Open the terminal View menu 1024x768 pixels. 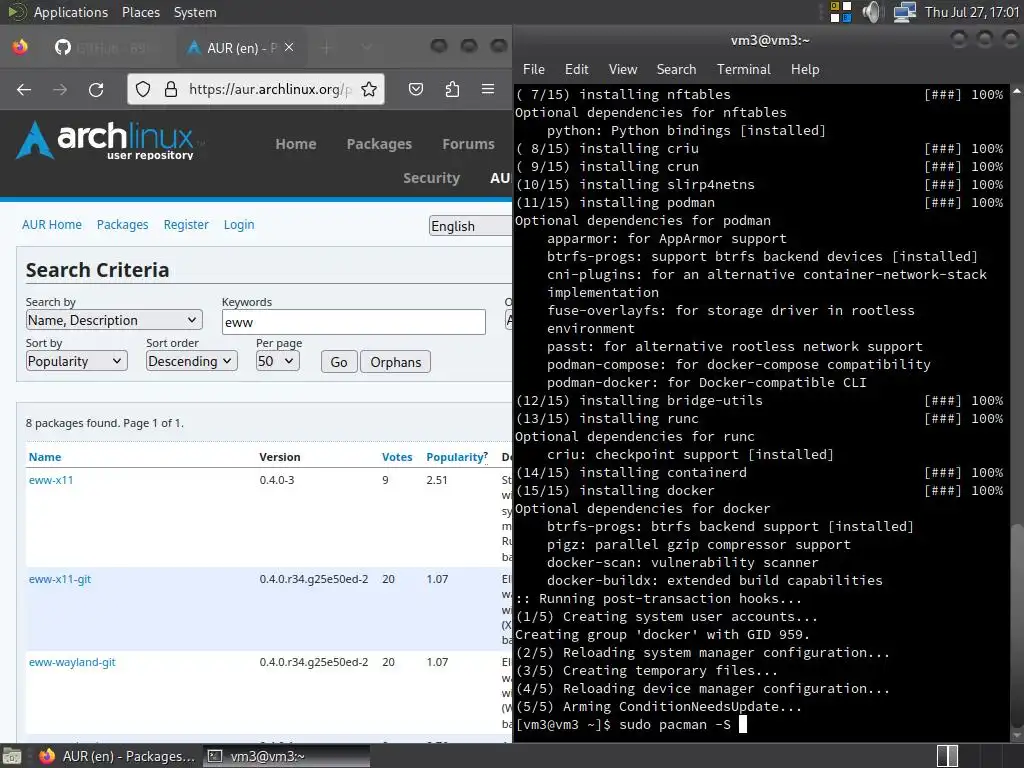[623, 69]
